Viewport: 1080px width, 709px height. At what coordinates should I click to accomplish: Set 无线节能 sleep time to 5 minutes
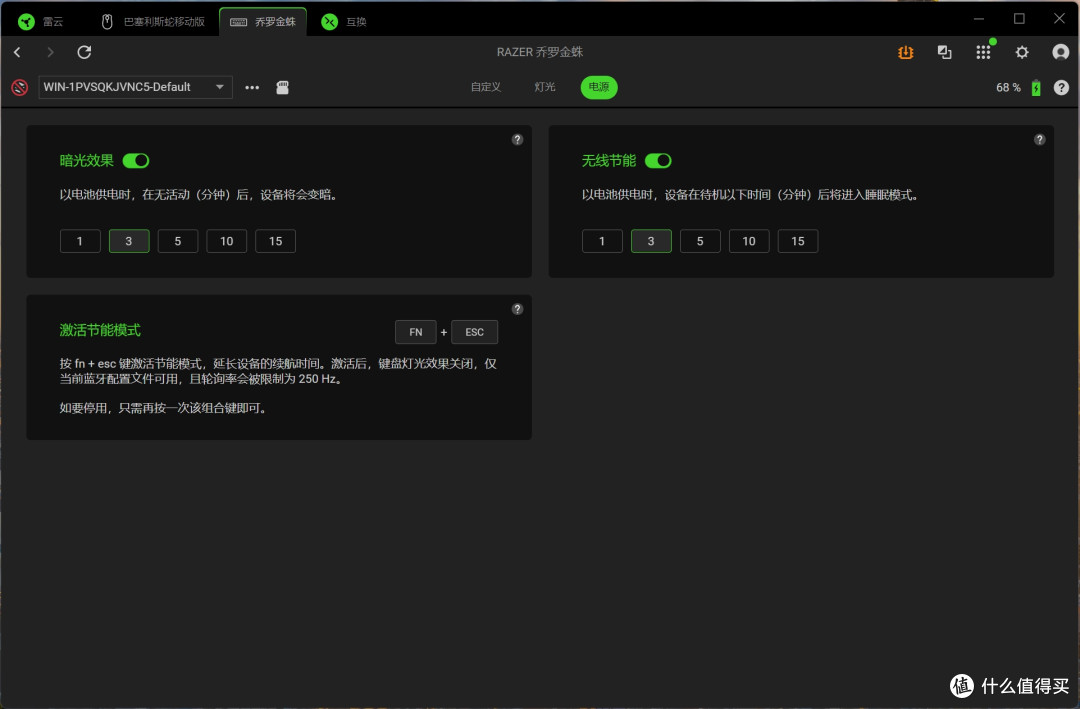(700, 241)
